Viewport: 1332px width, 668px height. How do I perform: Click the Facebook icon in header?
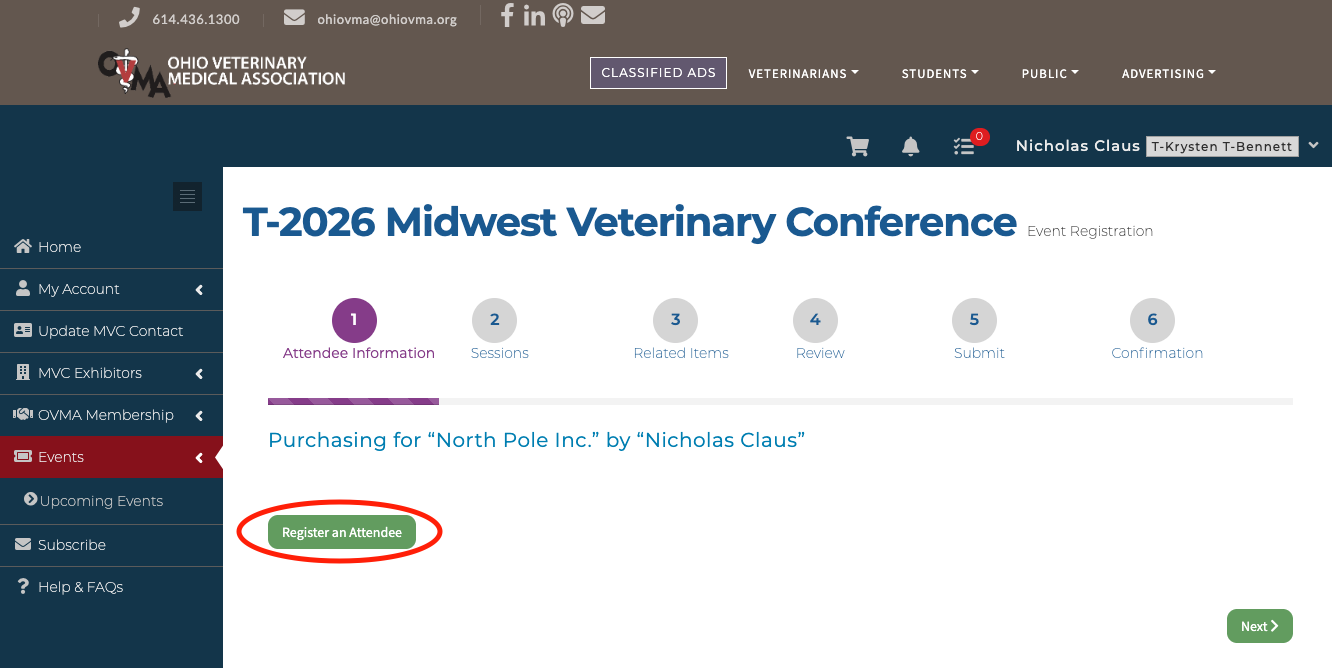pos(507,16)
